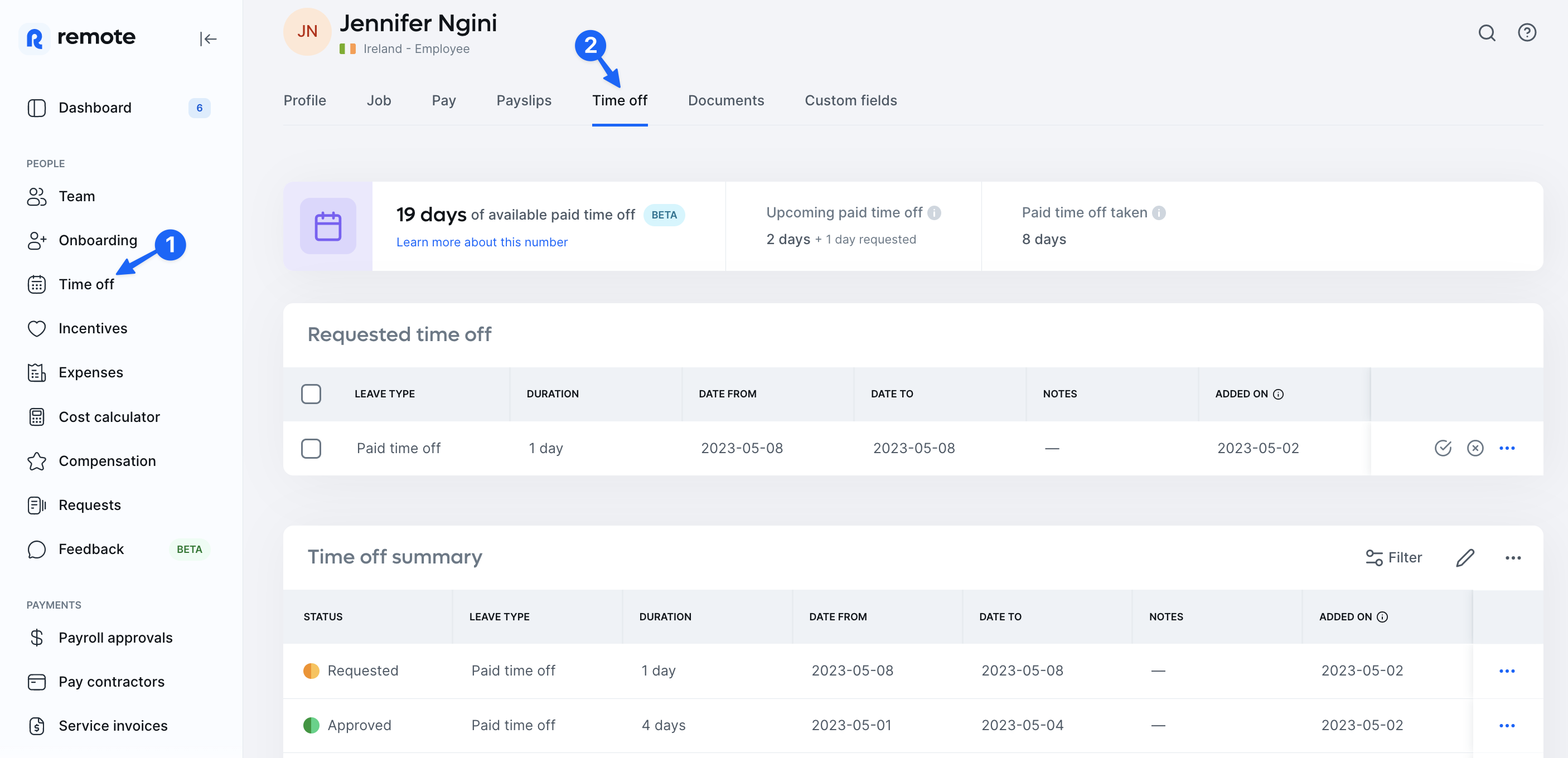Image resolution: width=1568 pixels, height=758 pixels.
Task: Open the ADDED ON info tooltip icon
Action: pos(1277,393)
